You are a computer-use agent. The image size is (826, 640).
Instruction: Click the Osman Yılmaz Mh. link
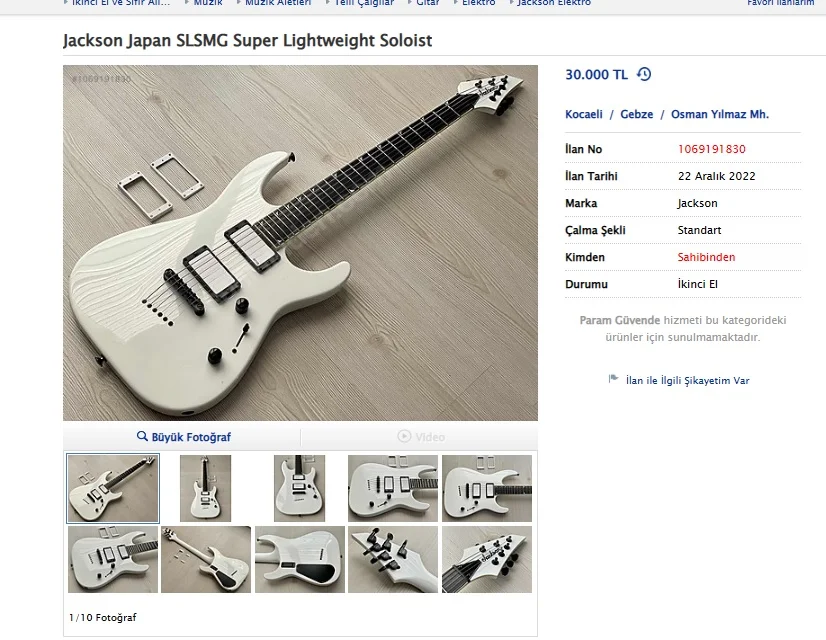719,115
